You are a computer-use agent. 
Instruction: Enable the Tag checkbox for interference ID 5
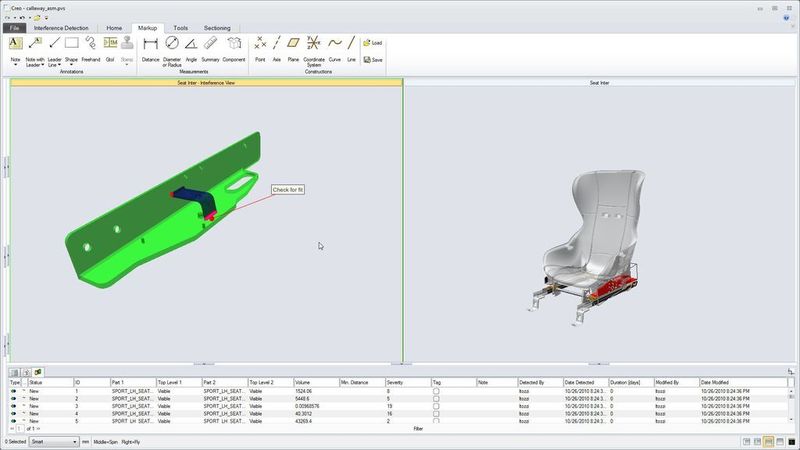click(436, 420)
